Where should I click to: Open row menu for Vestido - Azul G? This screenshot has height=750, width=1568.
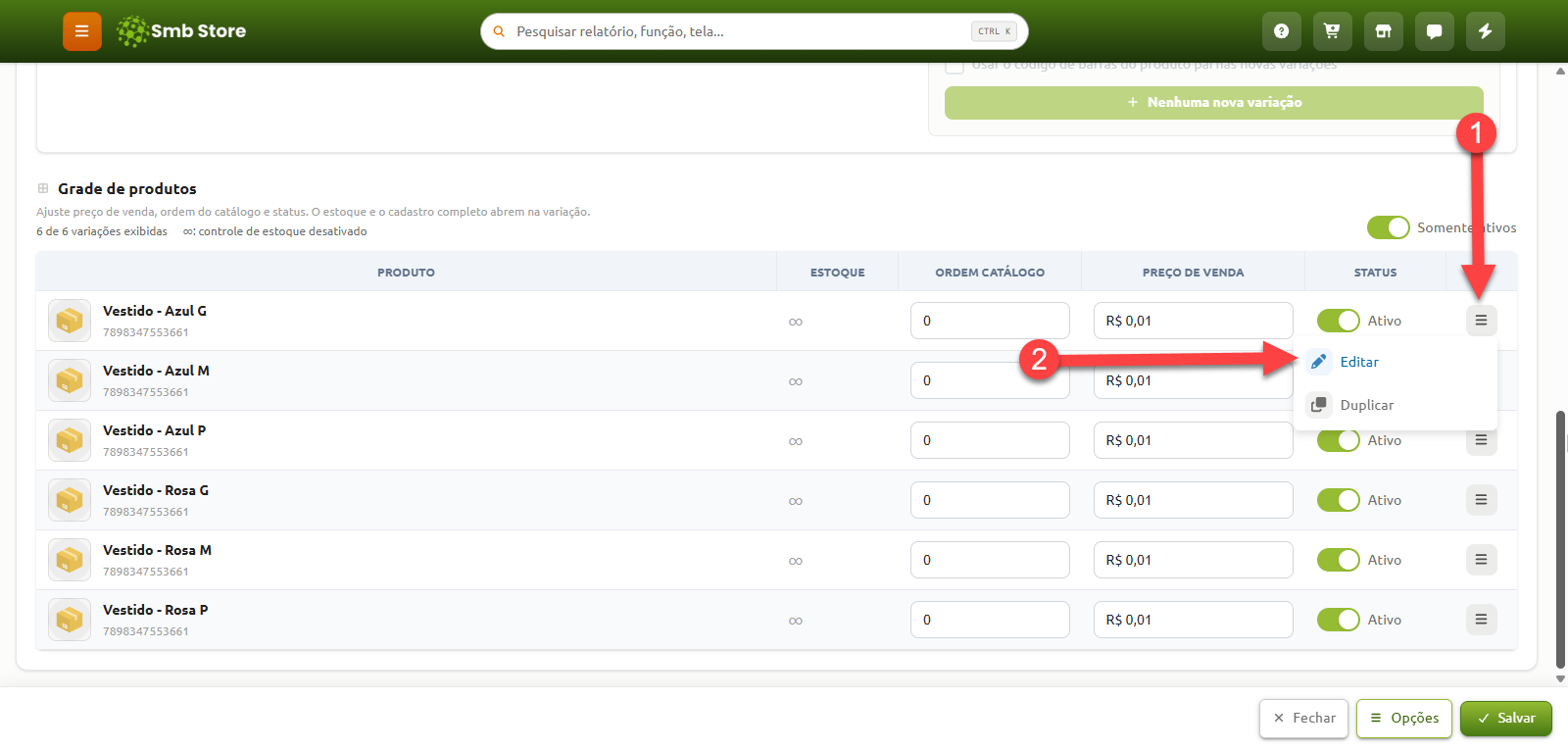1481,321
